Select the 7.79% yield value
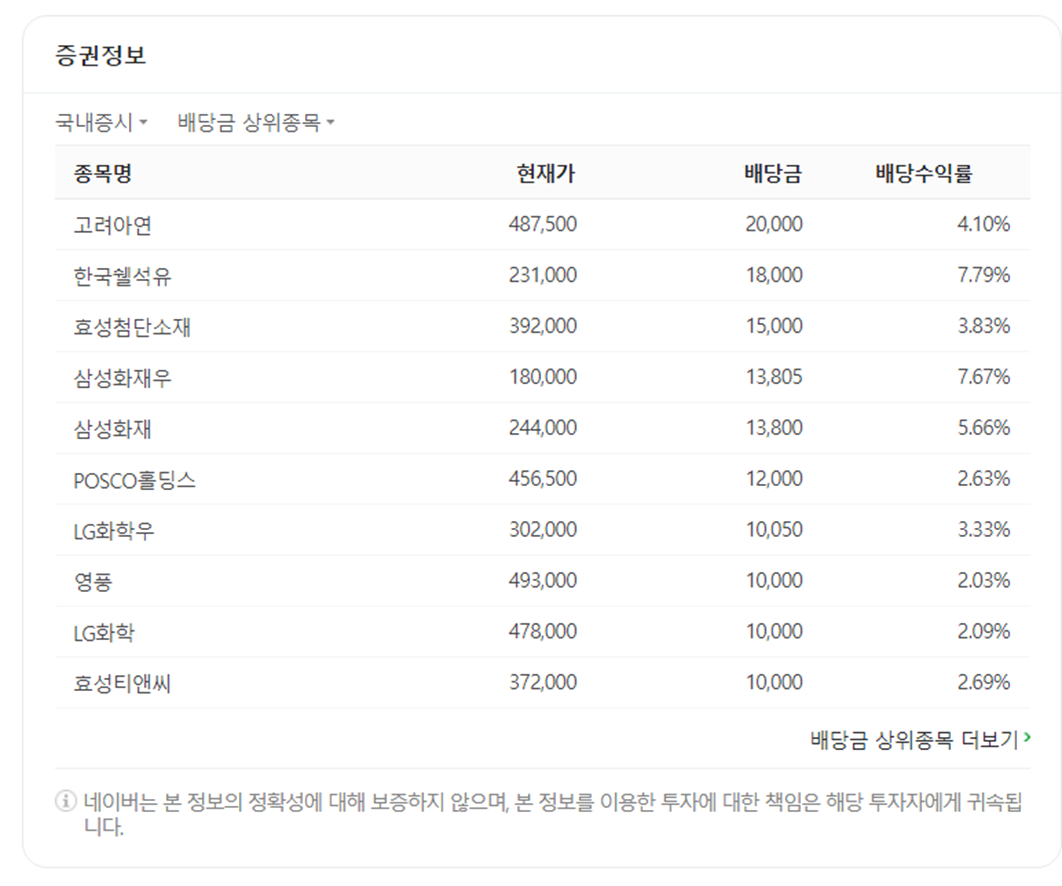1062x886 pixels. pos(983,275)
